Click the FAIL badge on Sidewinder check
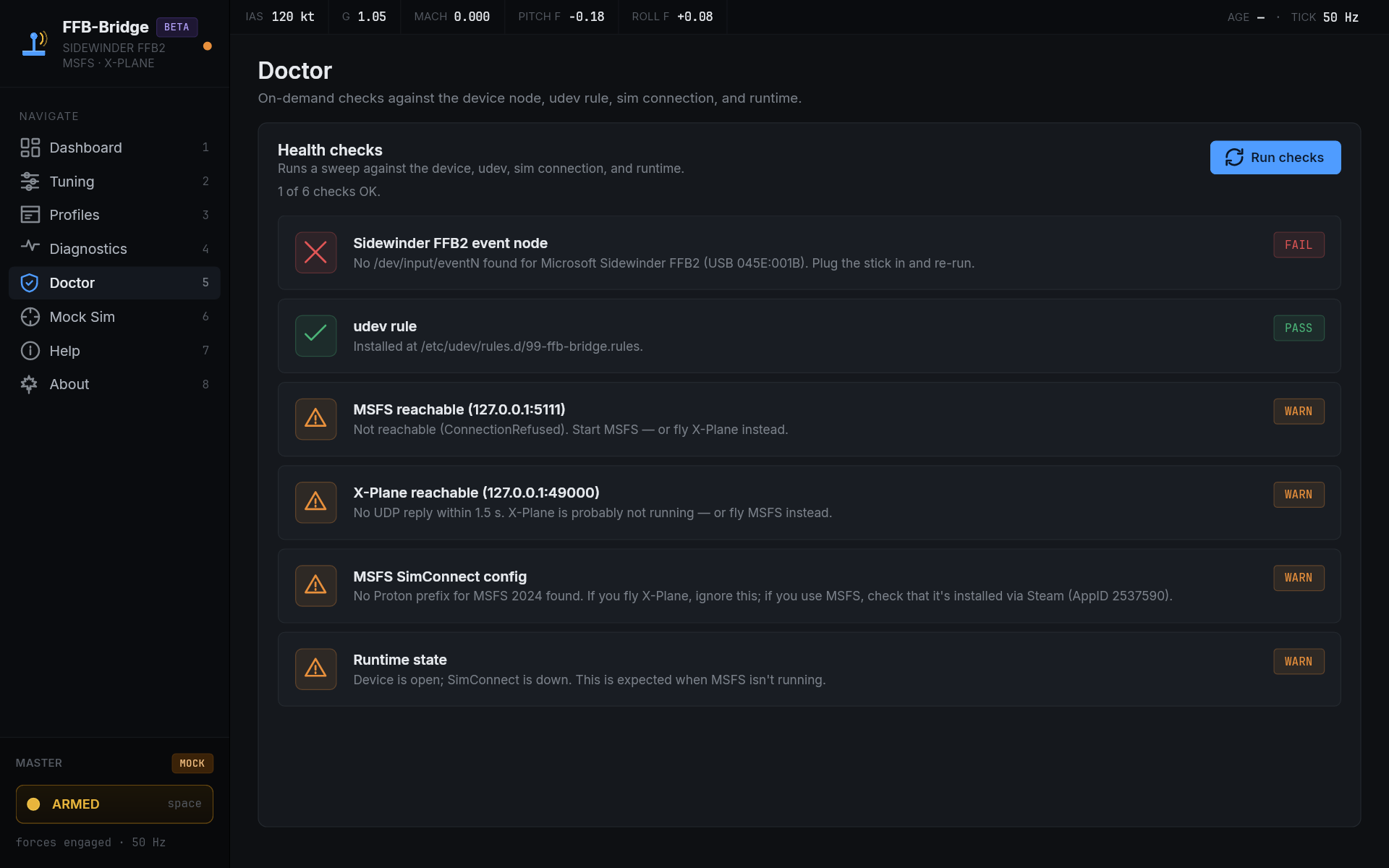Viewport: 1389px width, 868px height. point(1298,244)
